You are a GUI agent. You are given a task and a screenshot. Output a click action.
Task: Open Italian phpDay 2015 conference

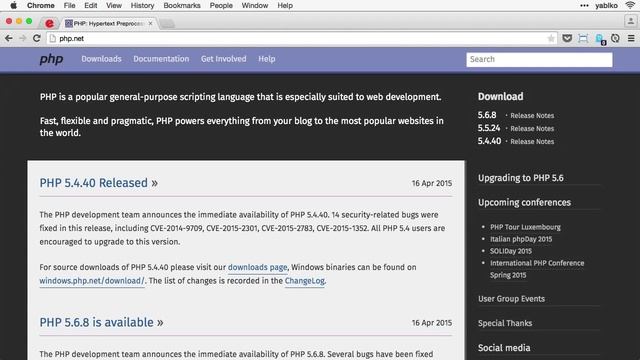521,239
